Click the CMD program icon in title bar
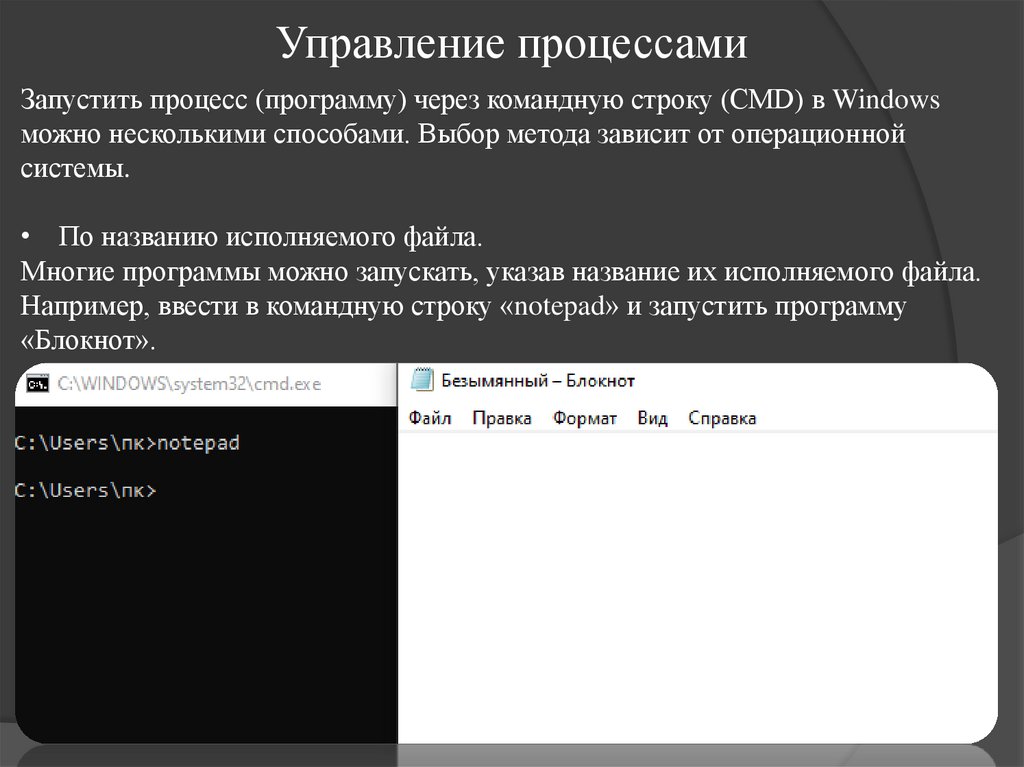This screenshot has height=767, width=1024. click(x=37, y=382)
